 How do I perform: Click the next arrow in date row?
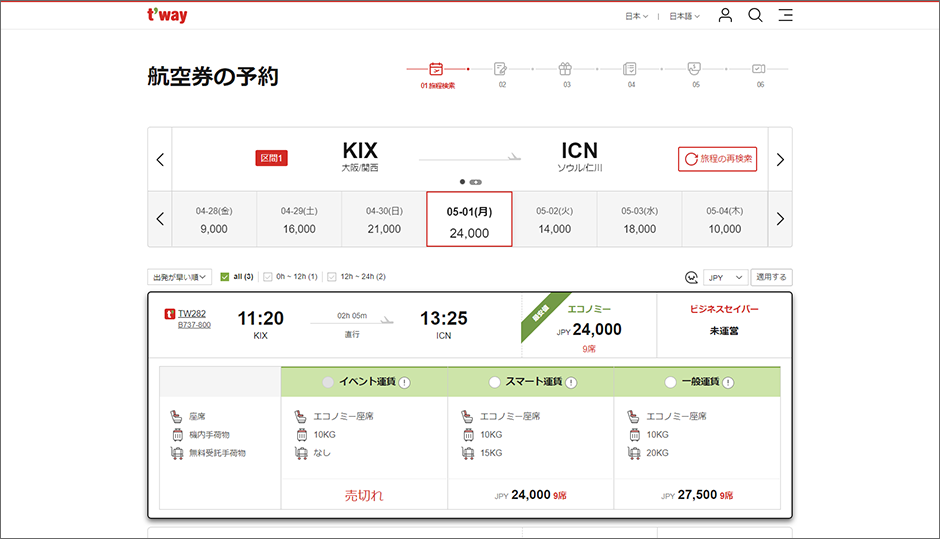click(780, 219)
